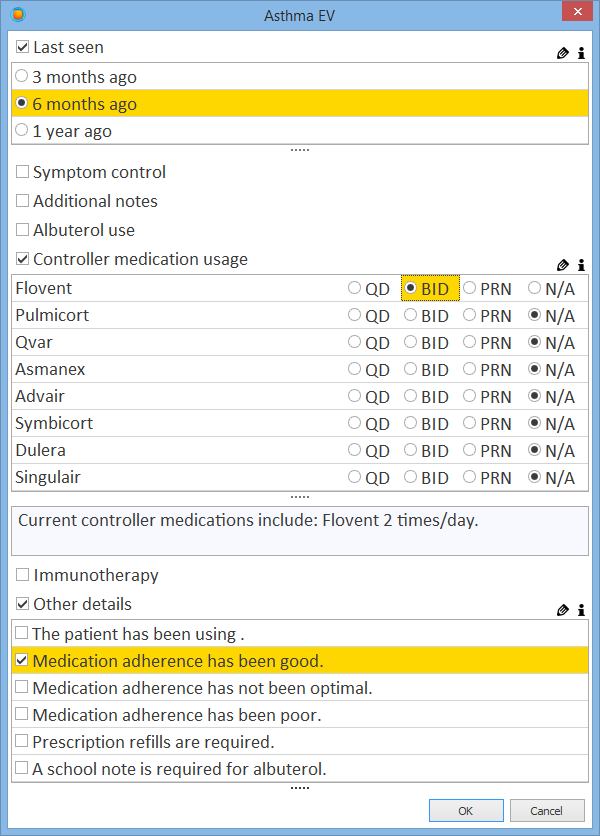Click the info icon for Last seen
The width and height of the screenshot is (600, 836).
pyautogui.click(x=581, y=53)
